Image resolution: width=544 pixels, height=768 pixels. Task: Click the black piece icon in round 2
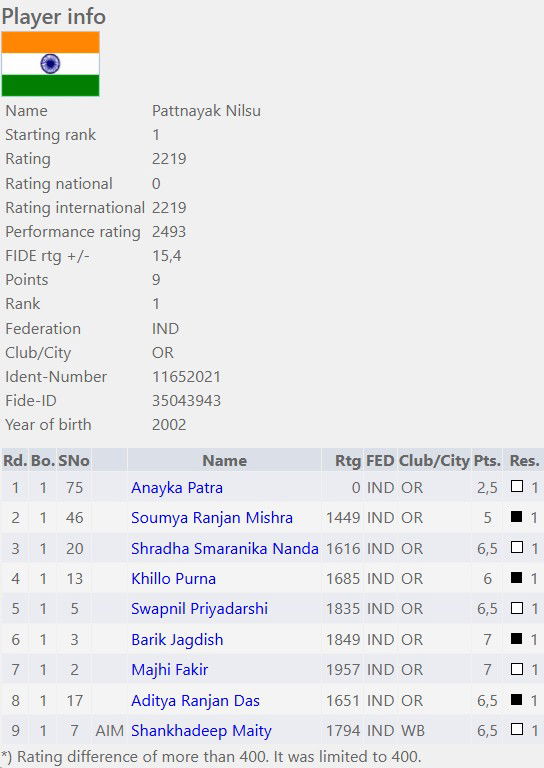coord(517,517)
